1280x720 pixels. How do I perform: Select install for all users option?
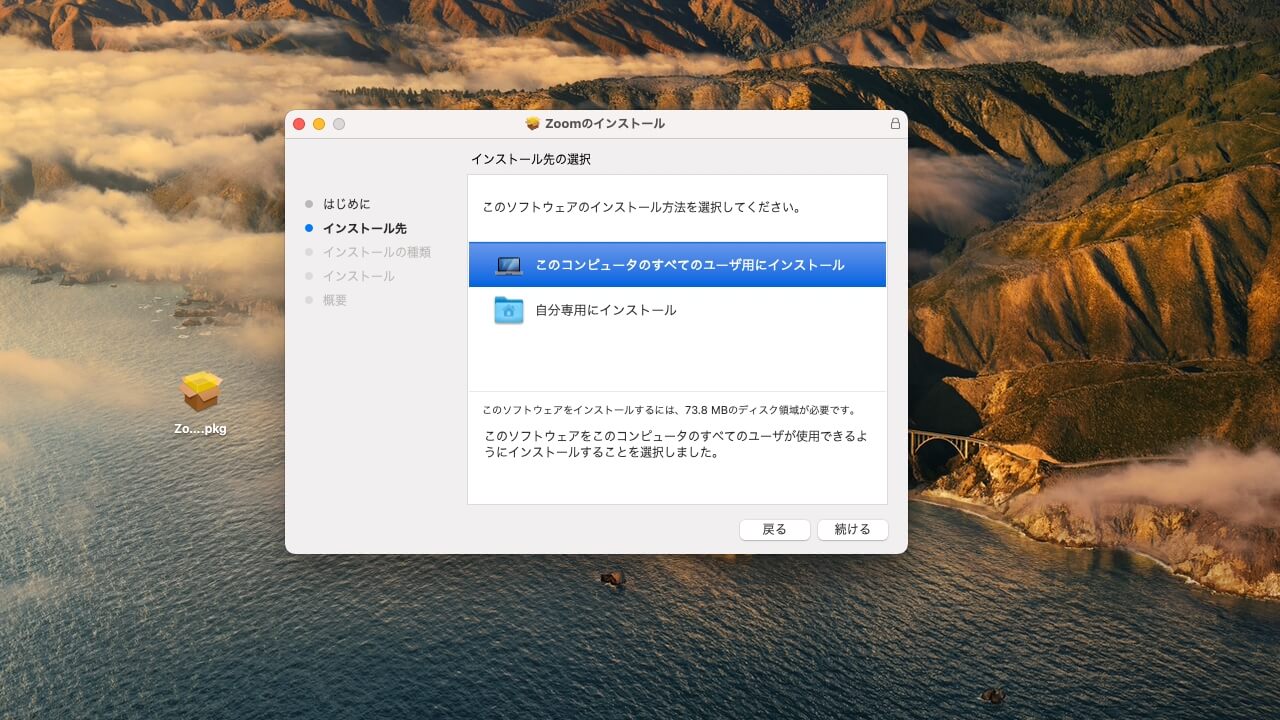(x=677, y=265)
